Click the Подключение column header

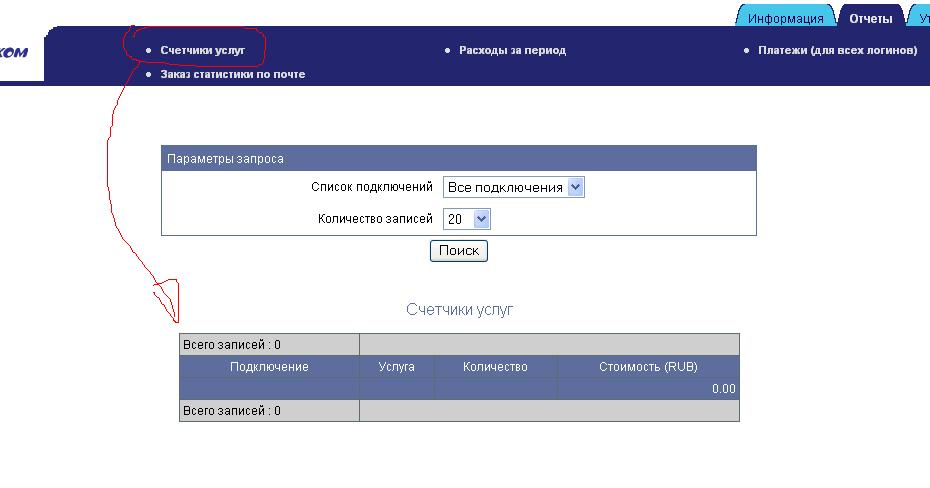(x=269, y=367)
